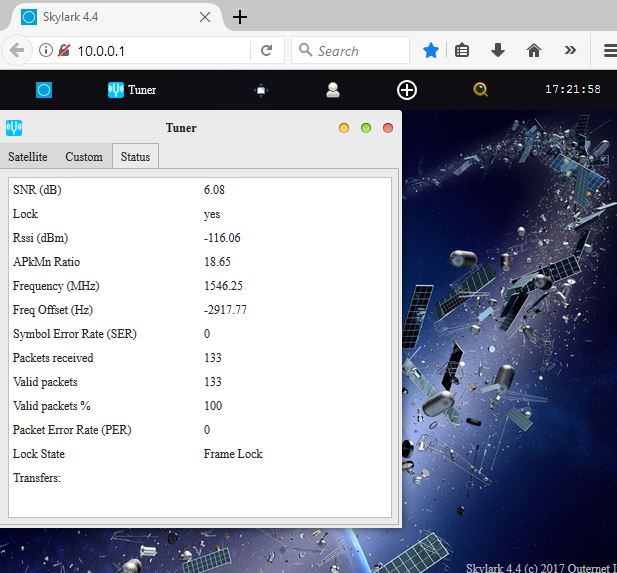Click the Symbol Error Rate (SER) label
The height and width of the screenshot is (573, 617).
75,334
